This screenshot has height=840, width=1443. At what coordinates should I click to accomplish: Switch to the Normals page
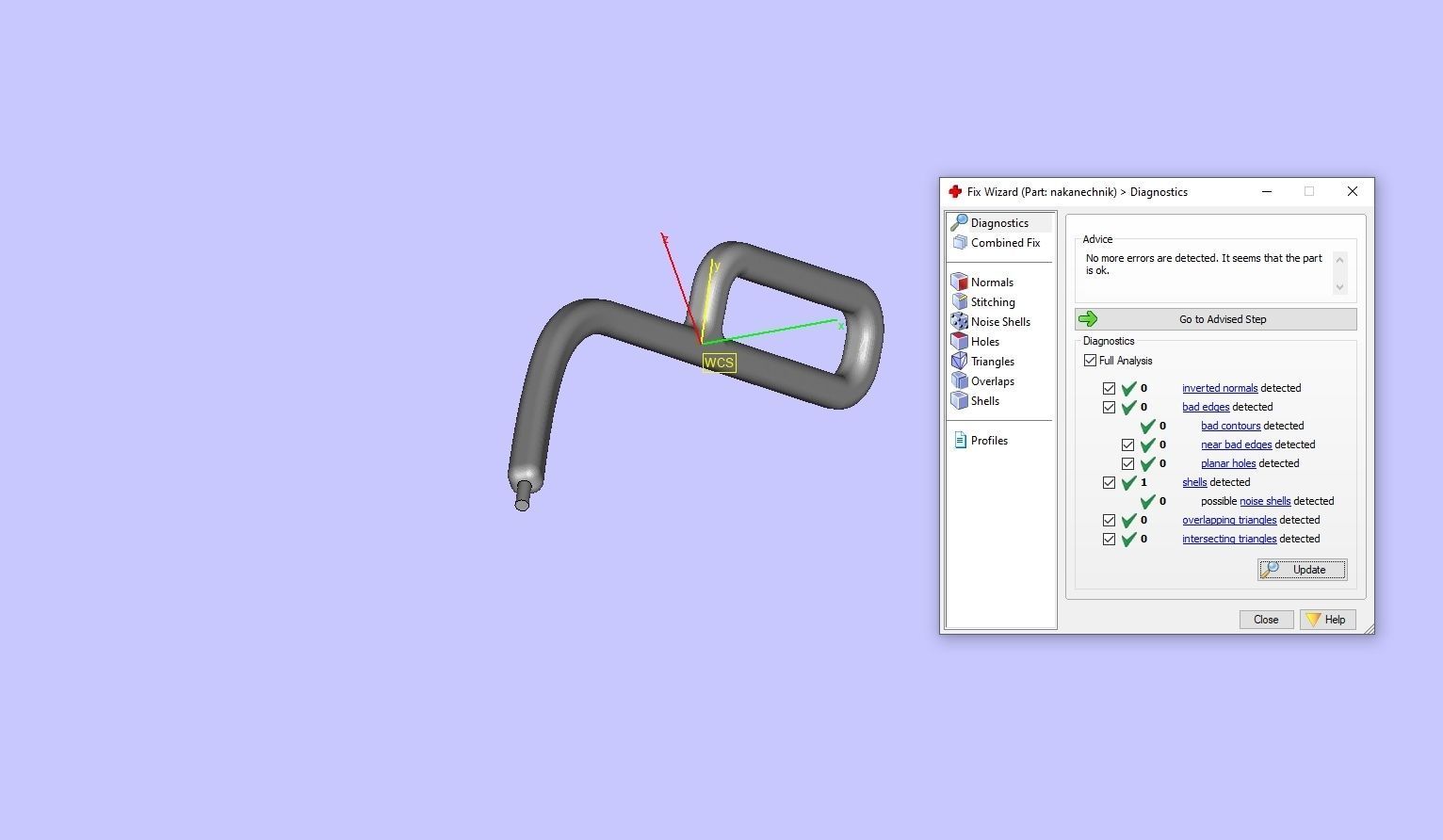[x=992, y=283]
